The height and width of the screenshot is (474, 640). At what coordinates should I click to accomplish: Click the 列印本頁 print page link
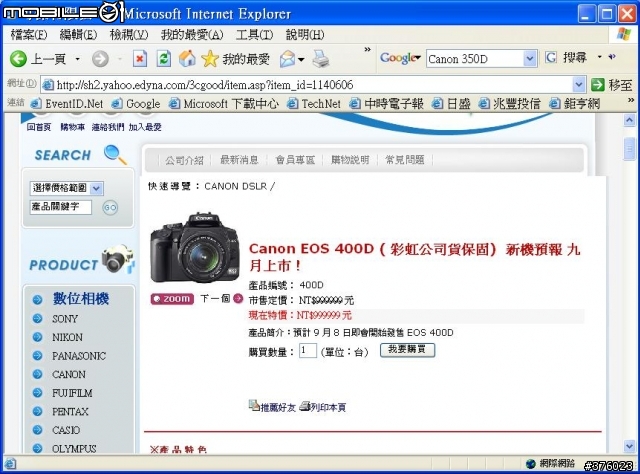click(x=323, y=407)
